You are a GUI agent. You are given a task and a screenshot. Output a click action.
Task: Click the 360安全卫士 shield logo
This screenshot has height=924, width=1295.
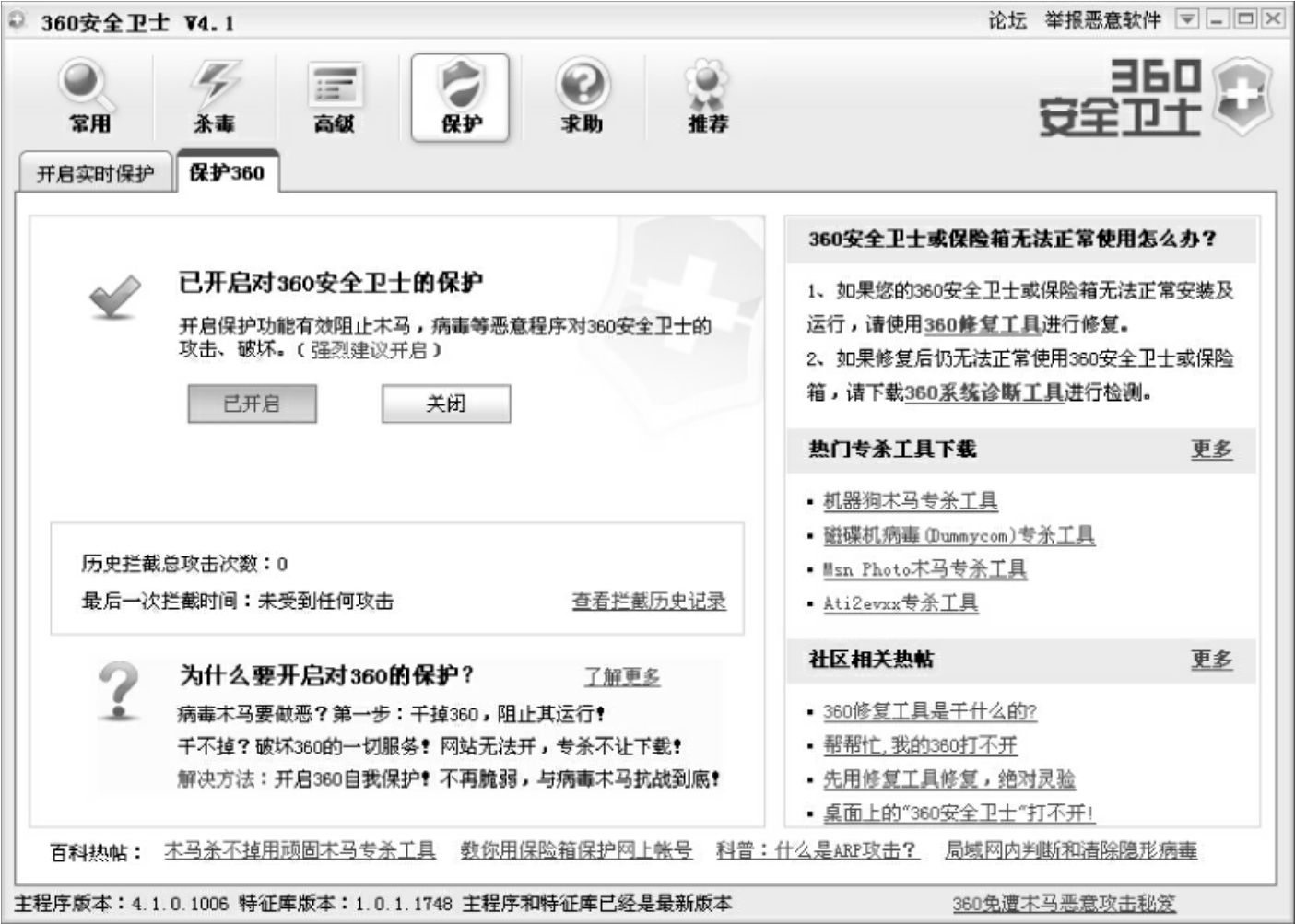click(1241, 97)
